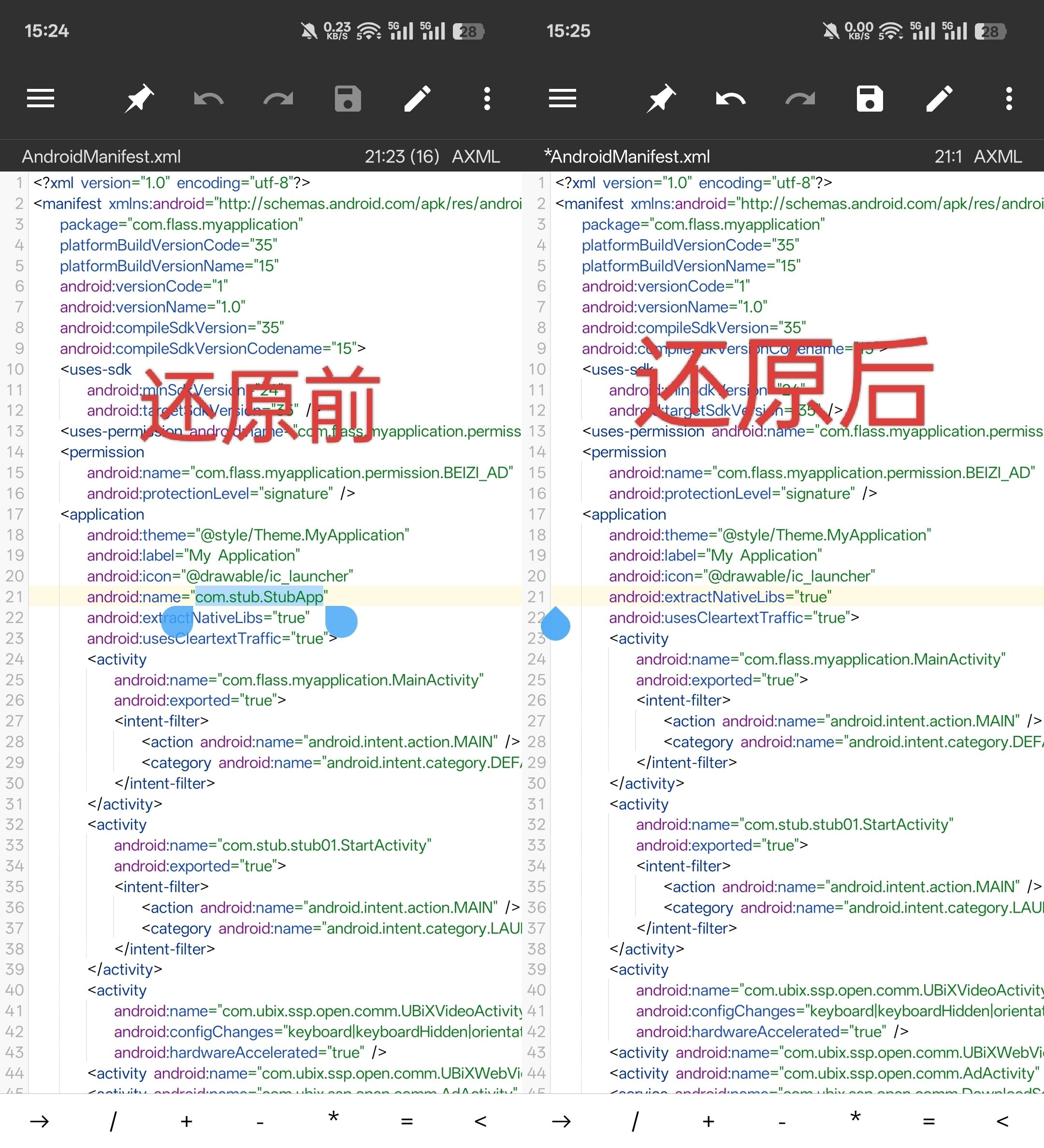The height and width of the screenshot is (1148, 1044).
Task: Insert asterisk symbol in right editor
Action: pyautogui.click(x=855, y=1117)
